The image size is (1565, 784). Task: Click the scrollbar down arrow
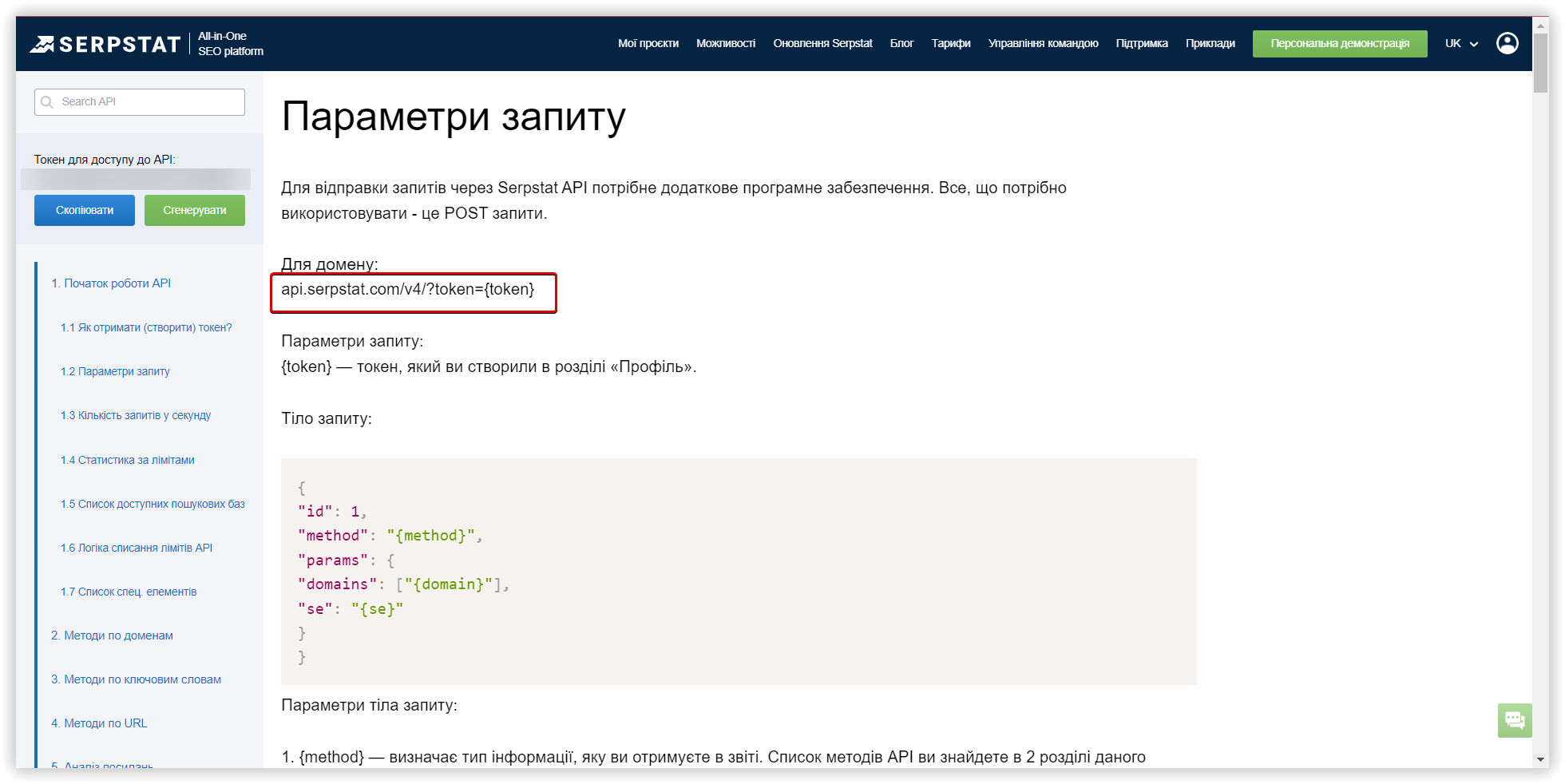(1541, 760)
